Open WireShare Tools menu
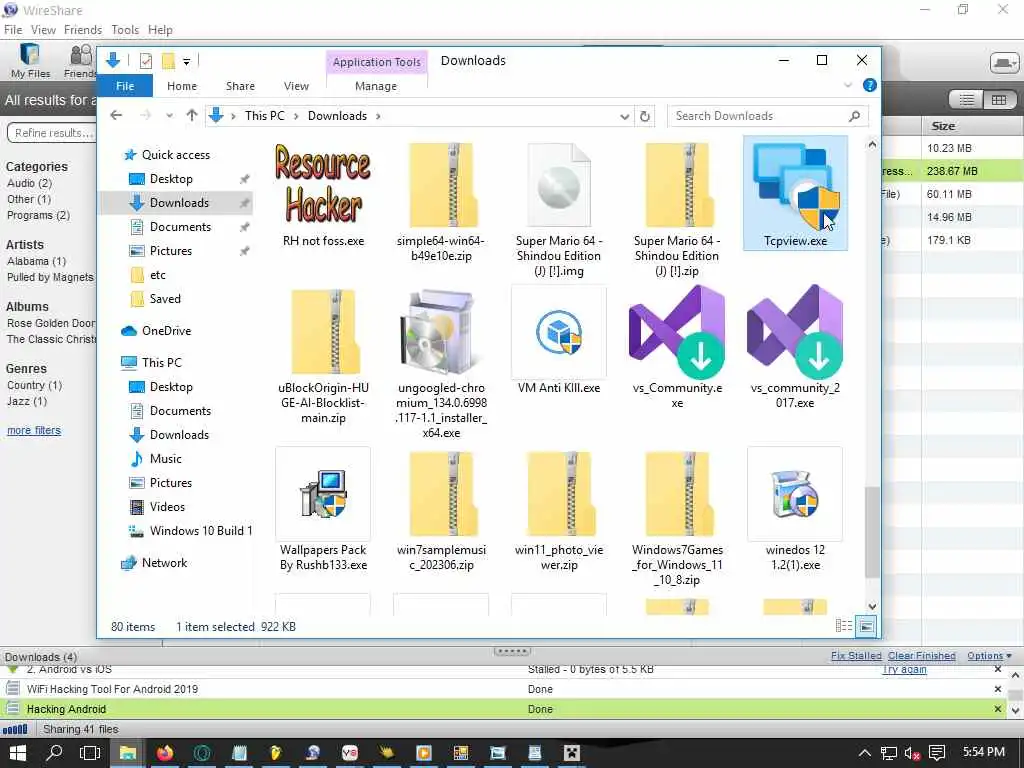This screenshot has height=768, width=1024. tap(125, 30)
